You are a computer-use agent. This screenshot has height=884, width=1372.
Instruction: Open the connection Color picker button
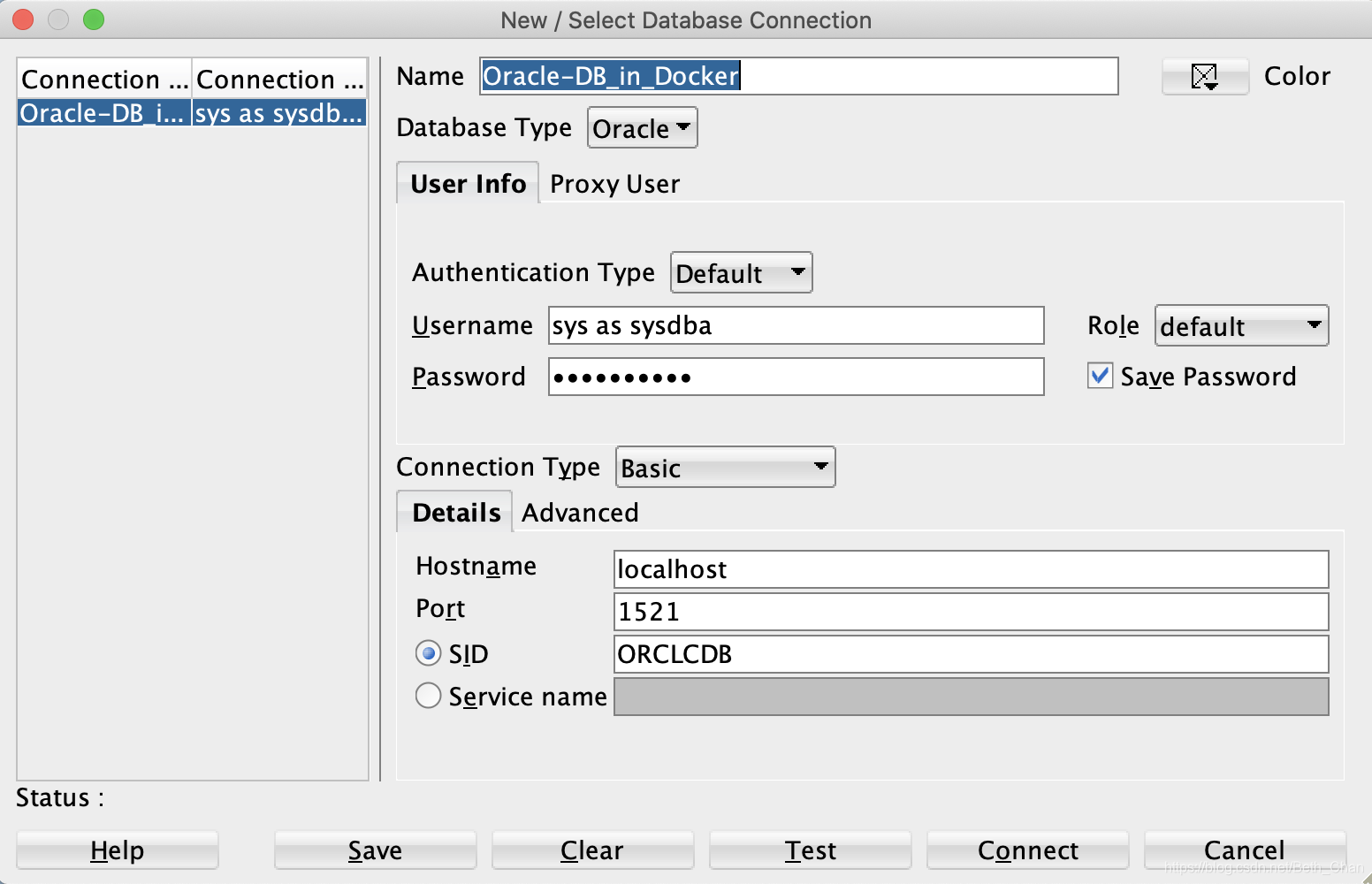(x=1205, y=77)
